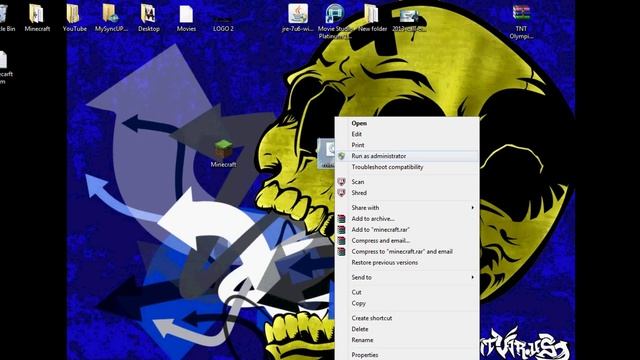
Task: Select the Desktop folder icon
Action: click(x=148, y=14)
